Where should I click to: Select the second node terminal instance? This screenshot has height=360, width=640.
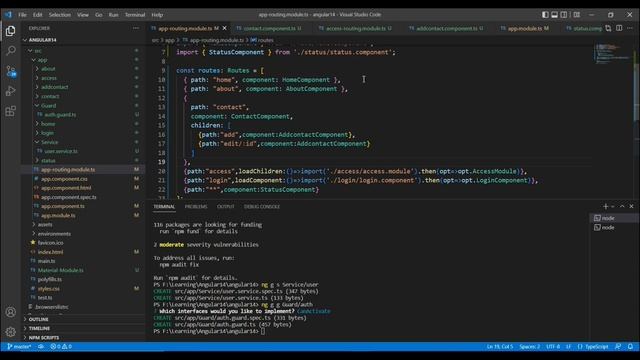[613, 227]
